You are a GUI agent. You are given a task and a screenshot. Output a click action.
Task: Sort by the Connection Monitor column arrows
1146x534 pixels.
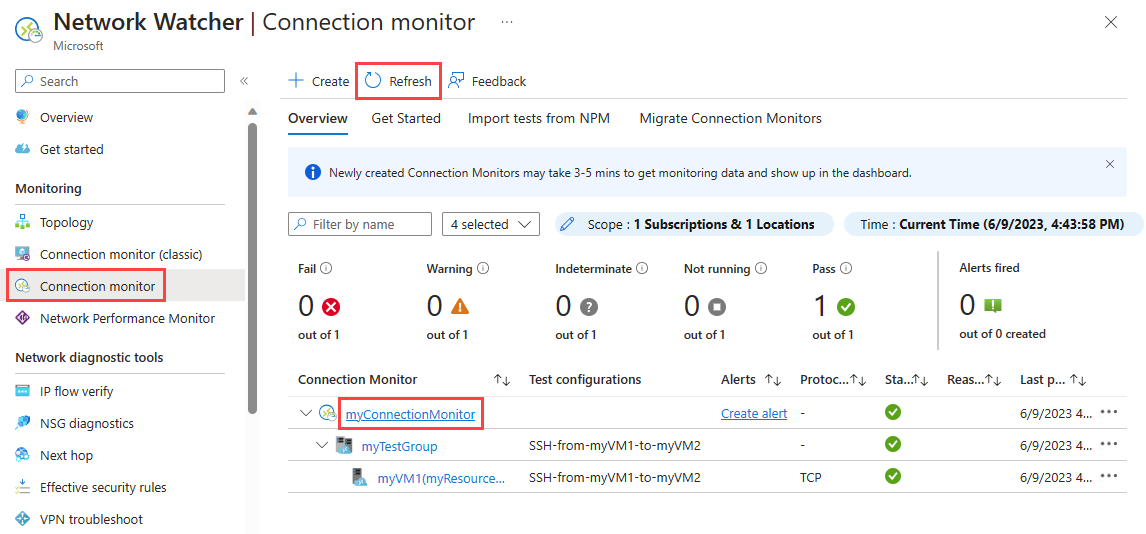[x=502, y=380]
